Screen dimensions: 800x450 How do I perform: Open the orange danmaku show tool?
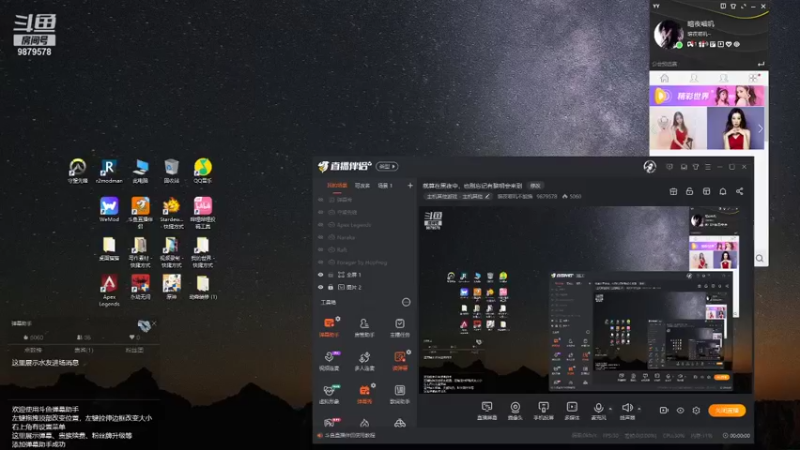[364, 393]
